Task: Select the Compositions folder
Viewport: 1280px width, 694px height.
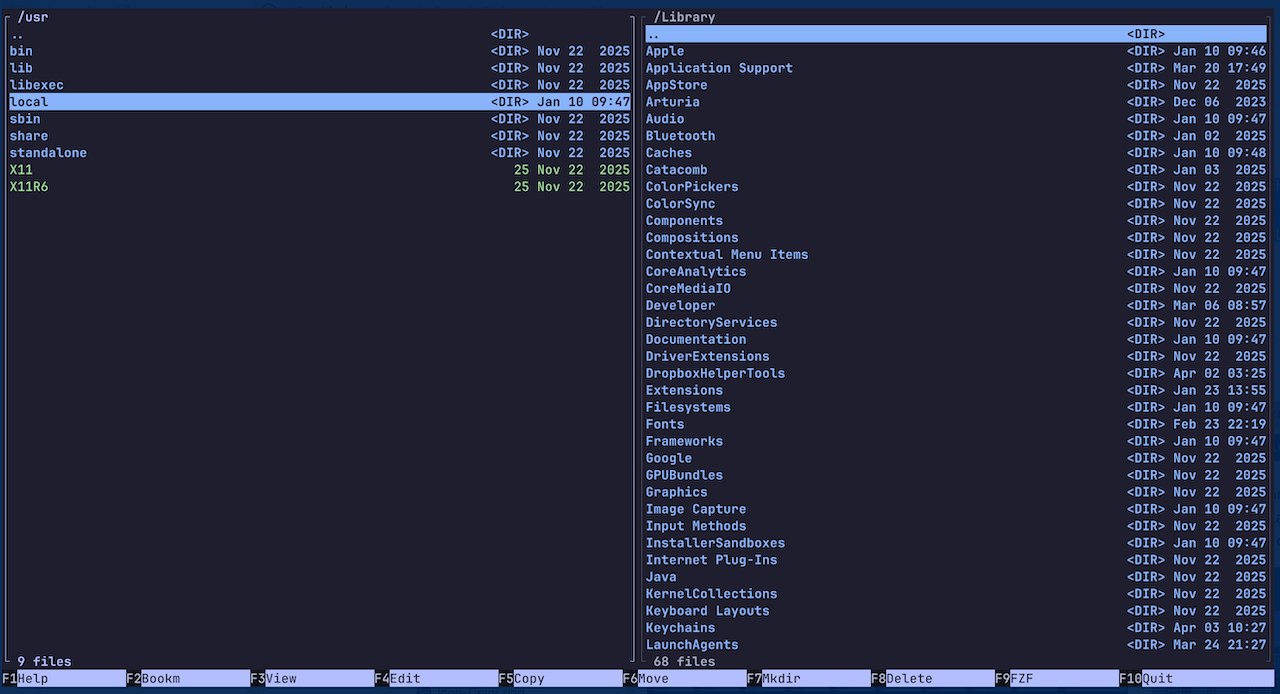Action: (x=956, y=238)
